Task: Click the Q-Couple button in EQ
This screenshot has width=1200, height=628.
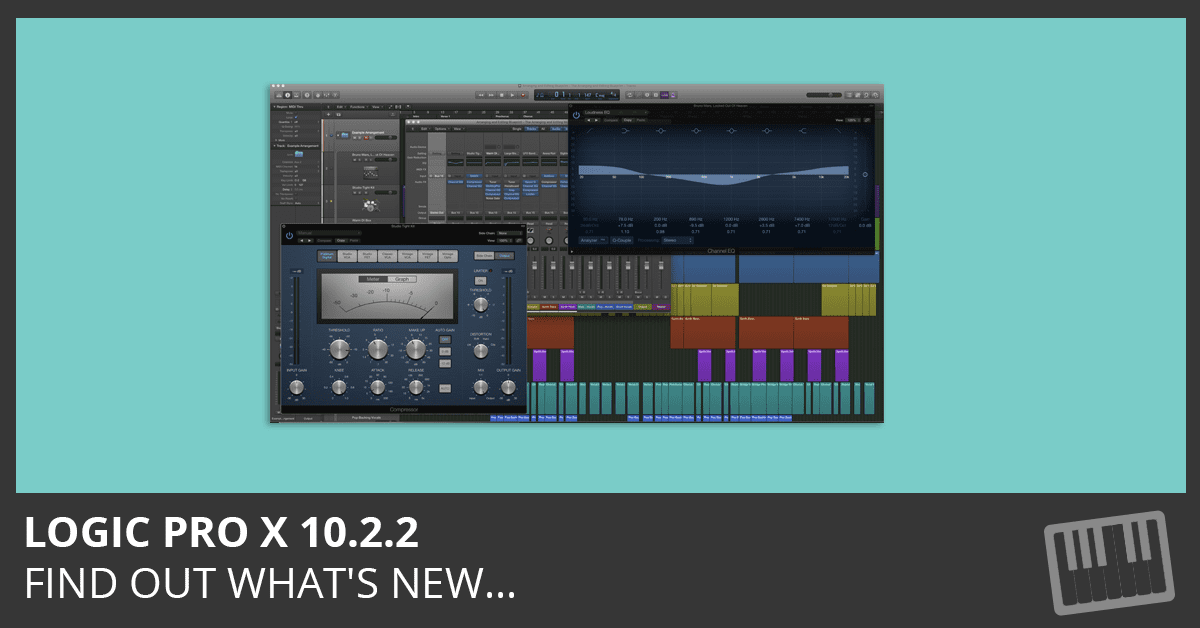Action: point(622,240)
